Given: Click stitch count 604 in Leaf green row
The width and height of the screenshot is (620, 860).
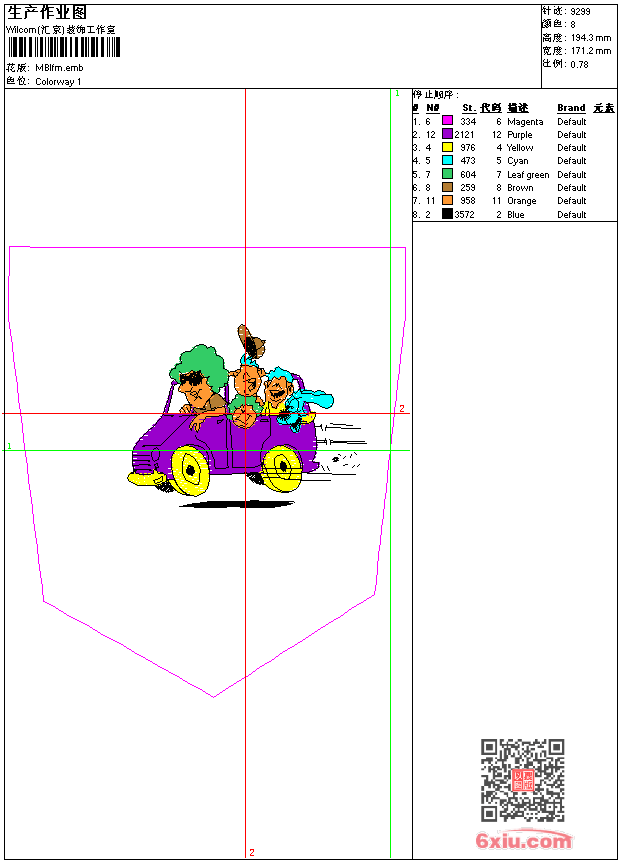Looking at the screenshot, I should point(468,174).
